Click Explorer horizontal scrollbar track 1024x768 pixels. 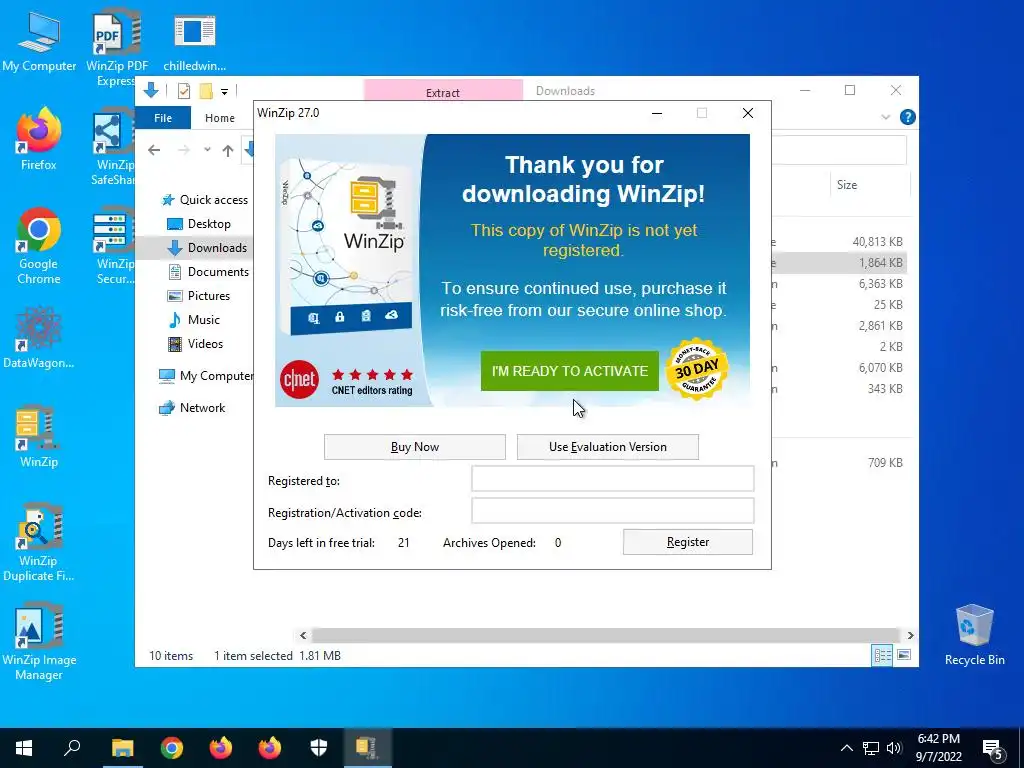pos(605,635)
